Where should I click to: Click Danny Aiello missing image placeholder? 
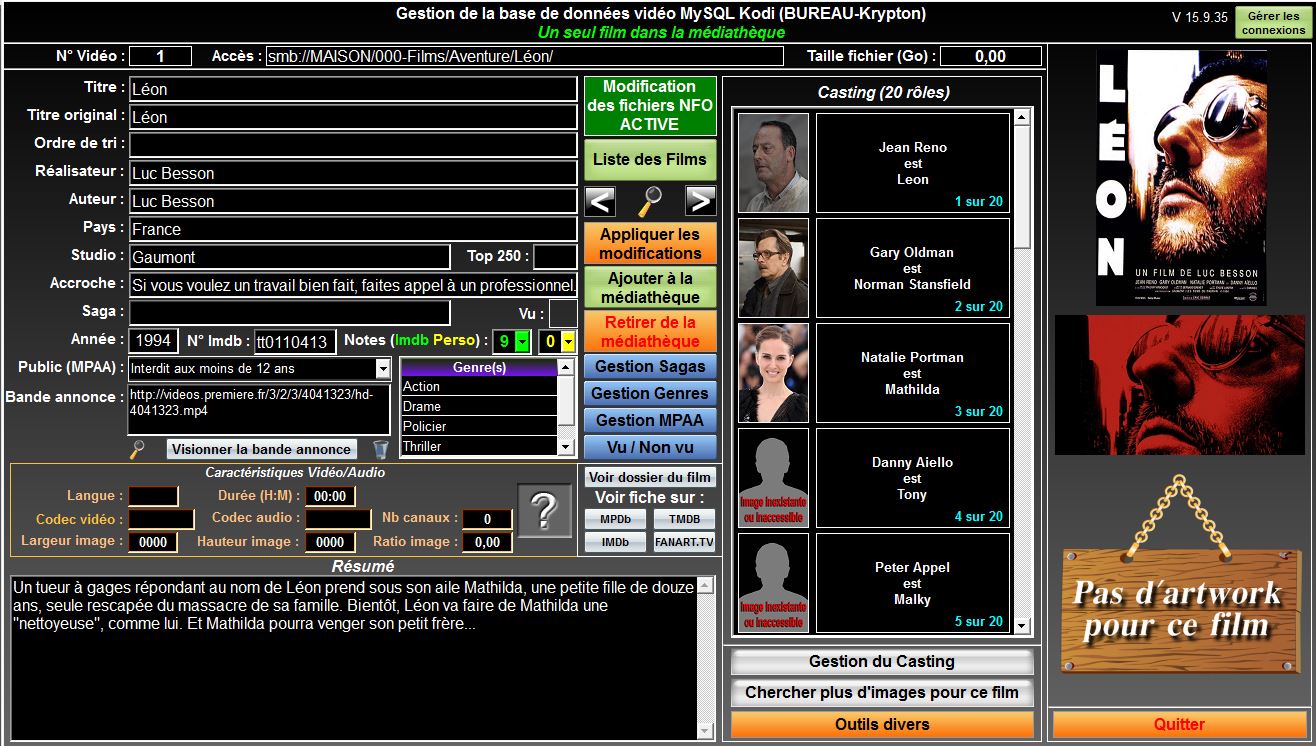(773, 478)
